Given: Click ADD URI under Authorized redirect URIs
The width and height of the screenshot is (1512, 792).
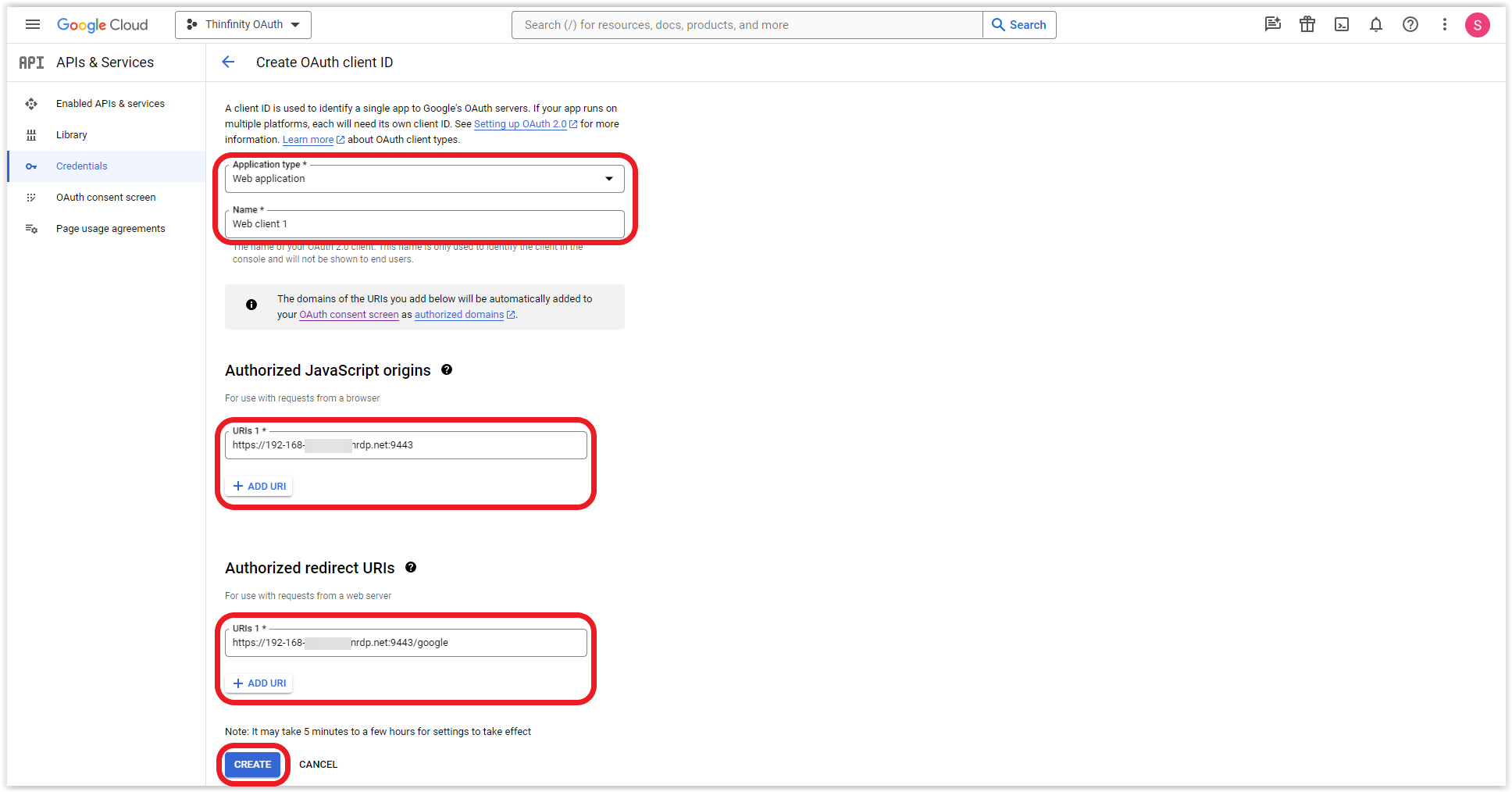Looking at the screenshot, I should 259,683.
